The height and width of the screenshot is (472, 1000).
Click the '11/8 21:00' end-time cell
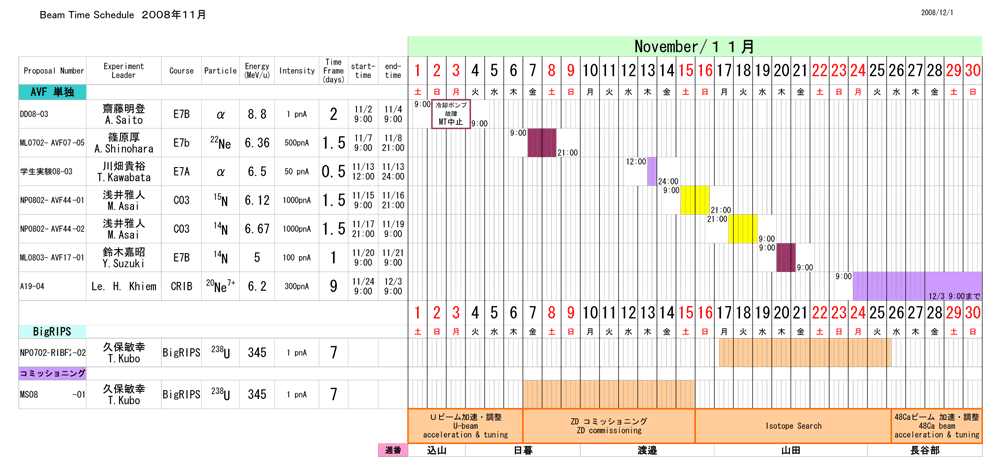[393, 143]
